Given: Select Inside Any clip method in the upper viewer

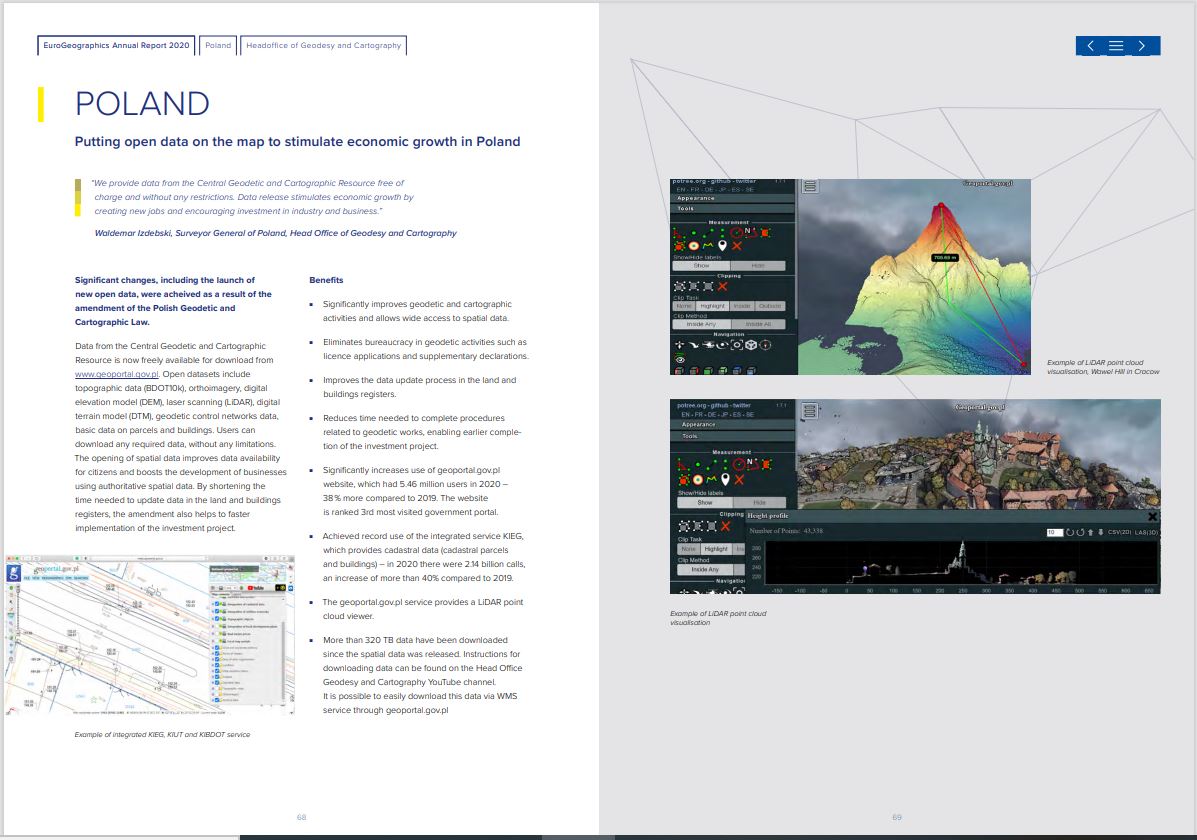Looking at the screenshot, I should [701, 324].
